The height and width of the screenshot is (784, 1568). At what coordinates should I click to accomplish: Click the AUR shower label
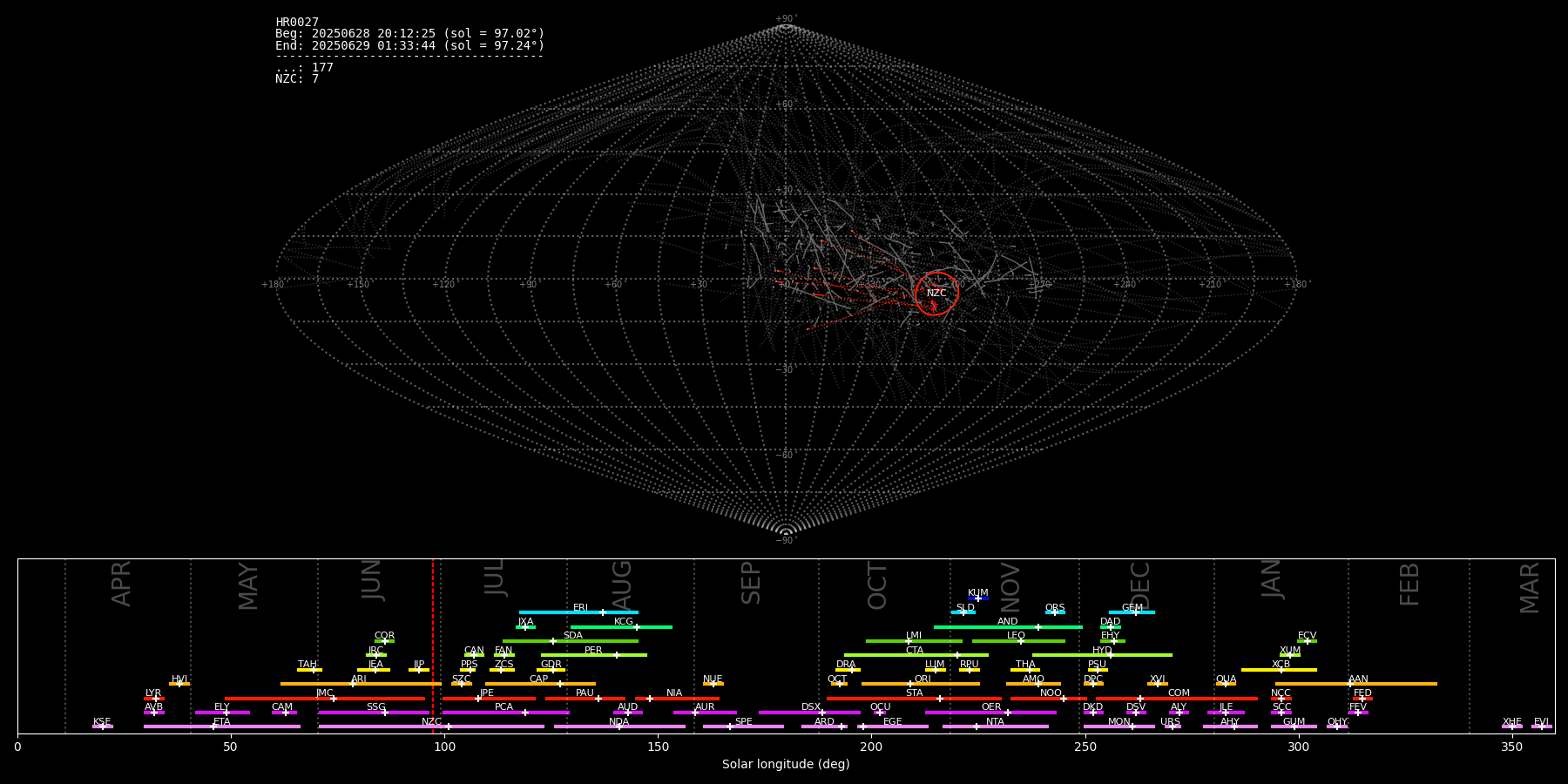(x=705, y=707)
